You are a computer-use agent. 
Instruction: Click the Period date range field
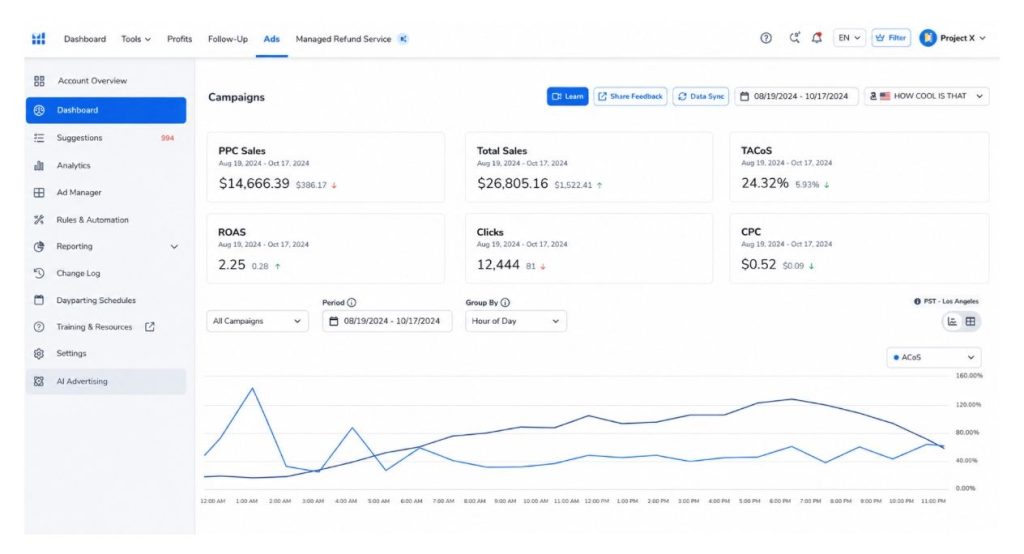[387, 321]
